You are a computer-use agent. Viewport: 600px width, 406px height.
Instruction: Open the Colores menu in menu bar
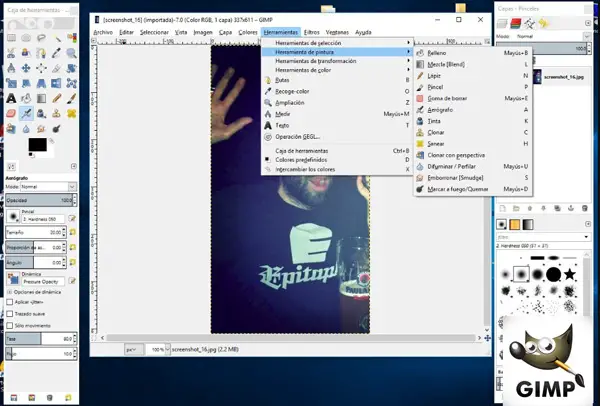coord(248,32)
